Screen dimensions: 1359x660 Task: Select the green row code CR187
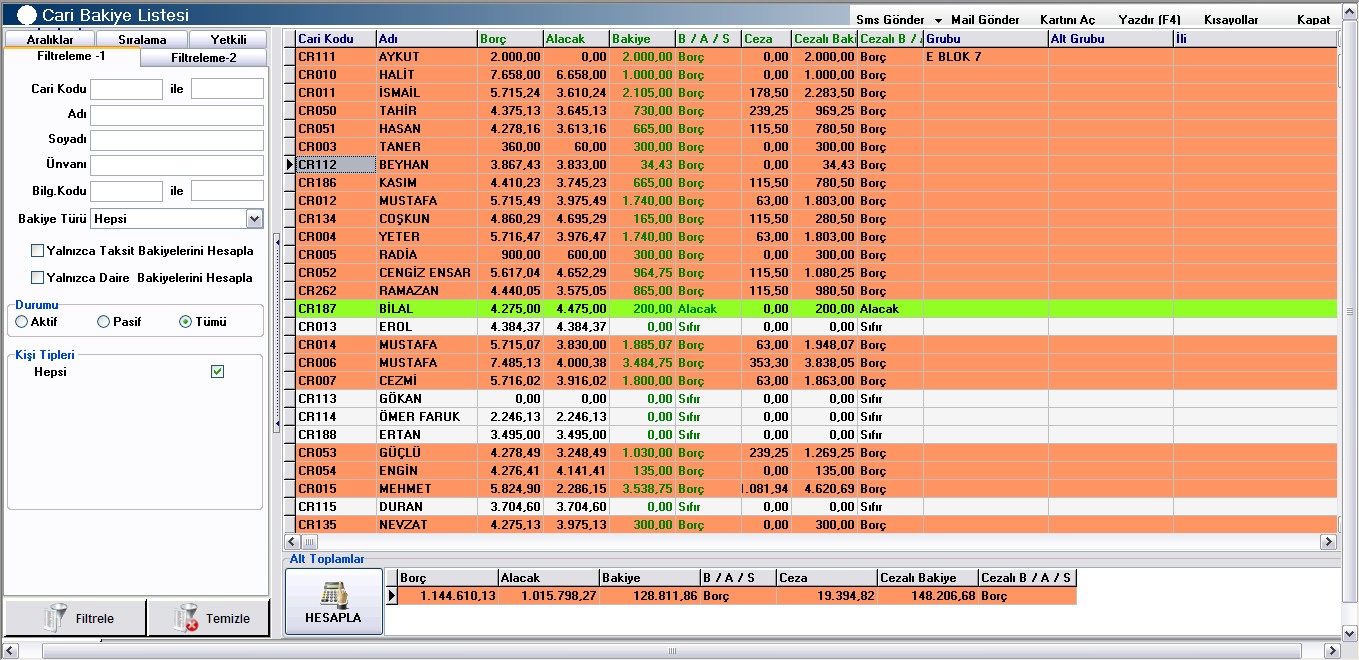coord(336,309)
